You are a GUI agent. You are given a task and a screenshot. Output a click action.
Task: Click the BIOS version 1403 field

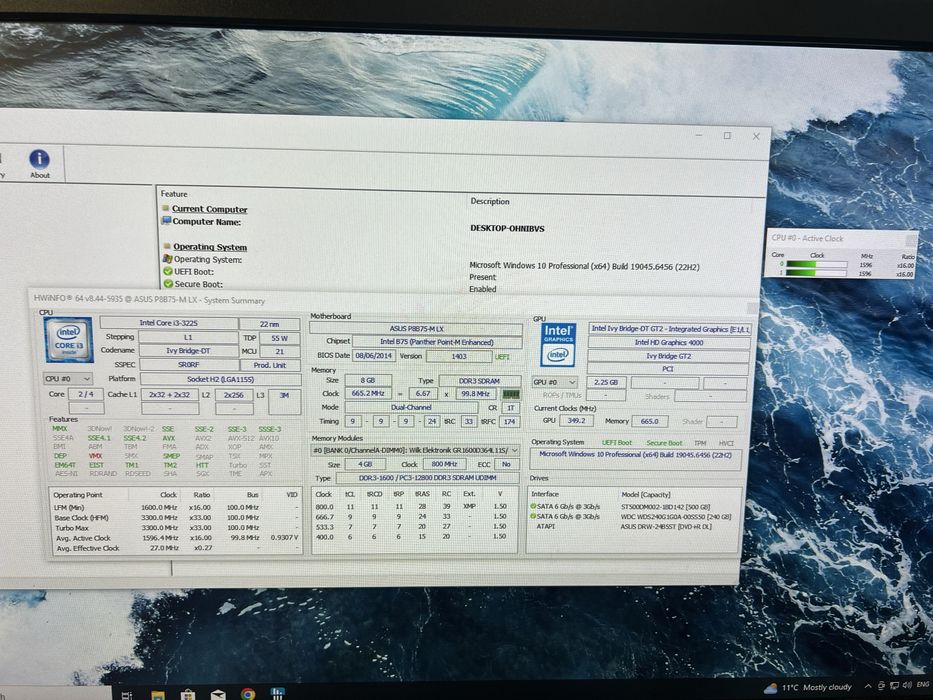click(x=459, y=357)
